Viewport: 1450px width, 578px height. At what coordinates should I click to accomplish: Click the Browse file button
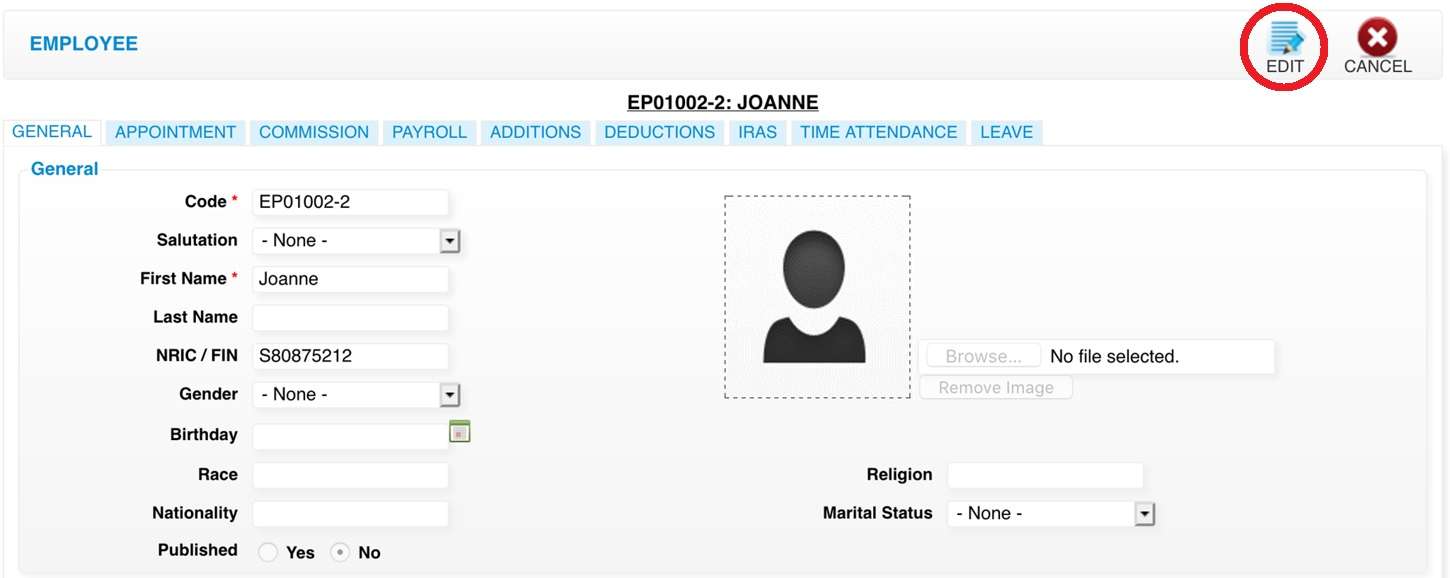click(x=983, y=356)
